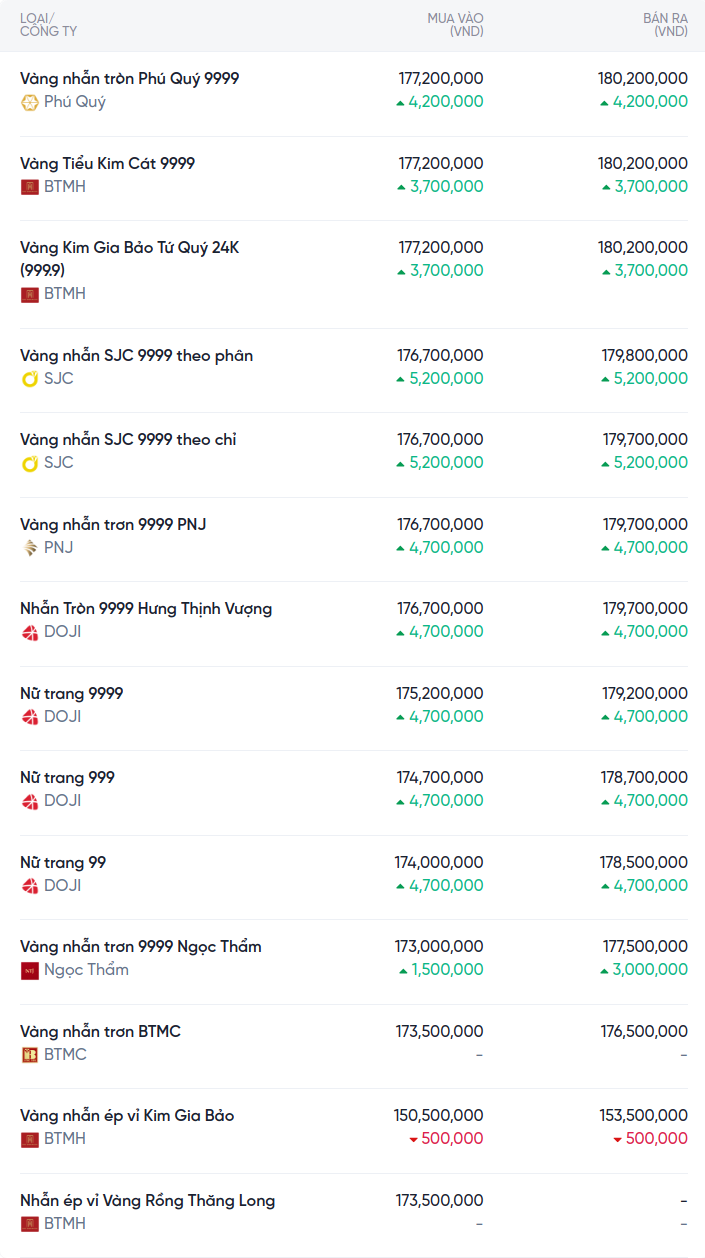Click the PNJ company logo icon
Viewport: 705px width, 1258px height.
(30, 548)
